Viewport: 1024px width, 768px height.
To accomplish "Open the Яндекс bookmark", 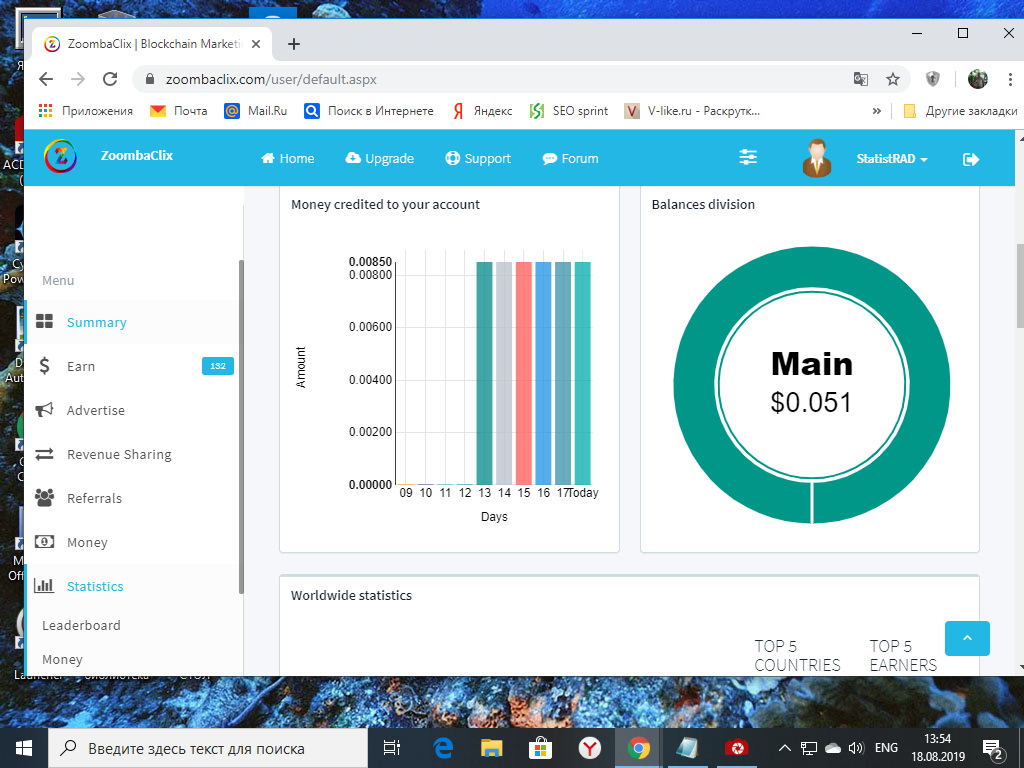I will pyautogui.click(x=483, y=111).
